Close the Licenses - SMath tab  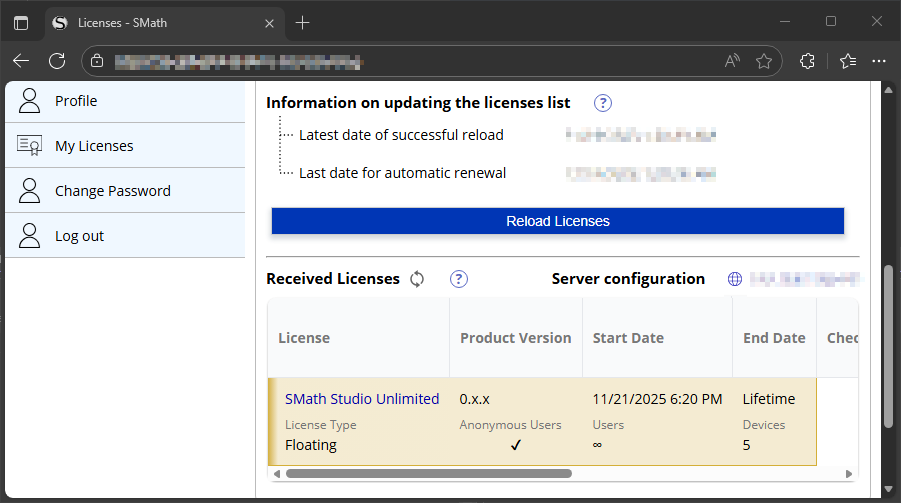pos(269,24)
